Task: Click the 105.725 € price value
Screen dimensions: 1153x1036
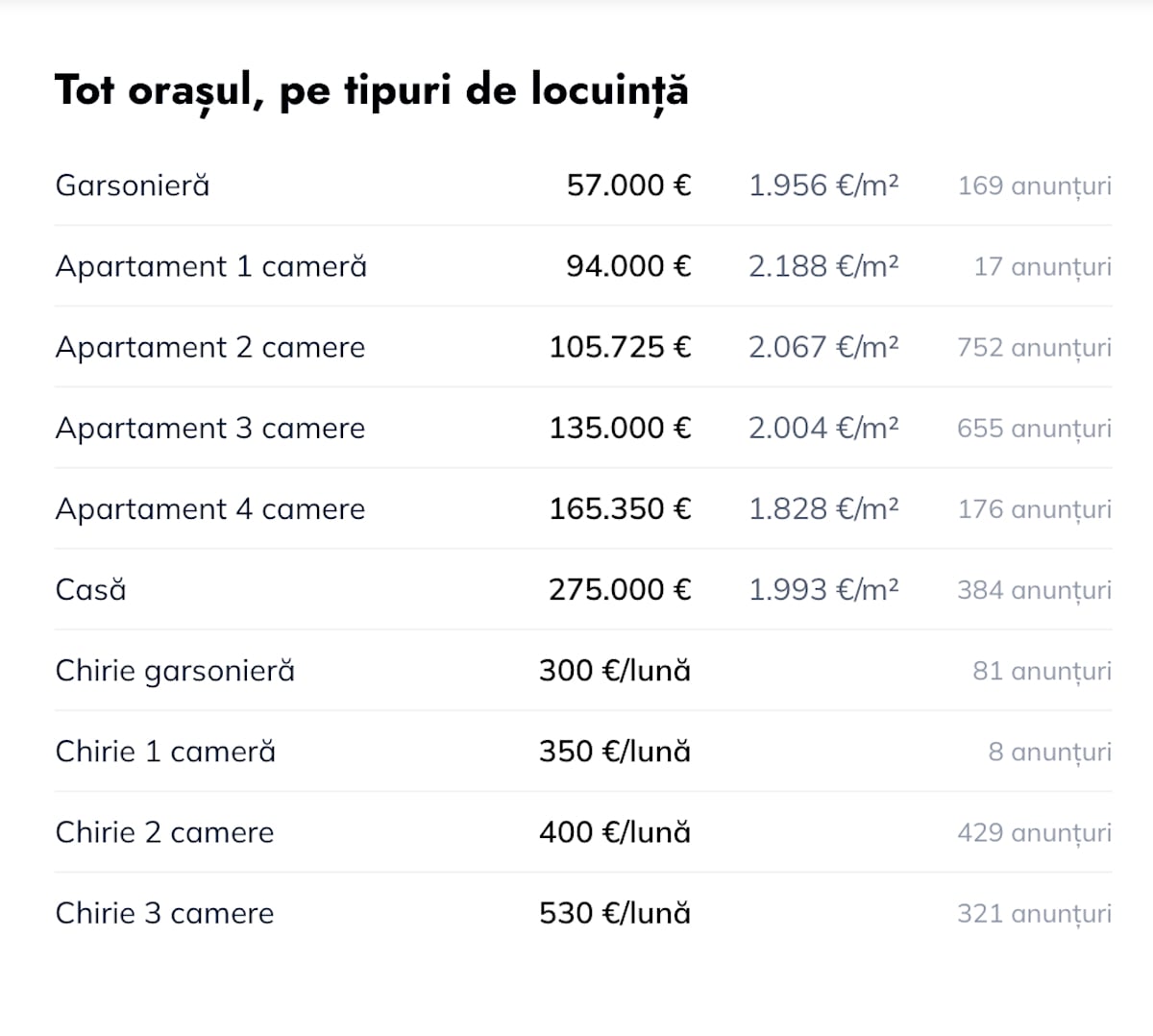Action: pos(620,347)
